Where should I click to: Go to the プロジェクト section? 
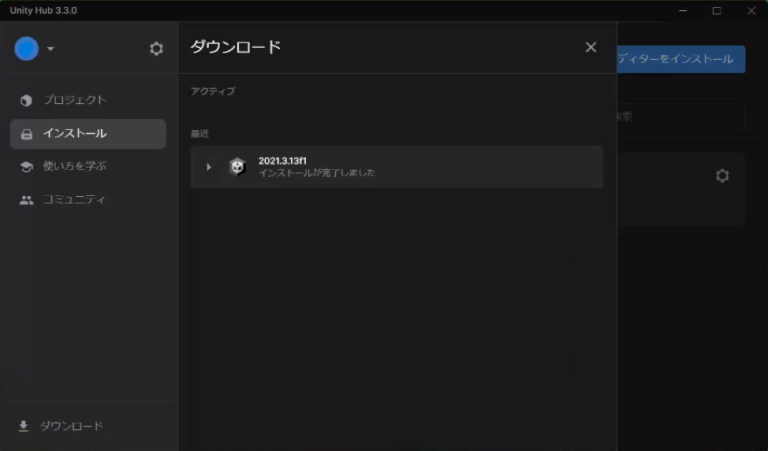(74, 100)
